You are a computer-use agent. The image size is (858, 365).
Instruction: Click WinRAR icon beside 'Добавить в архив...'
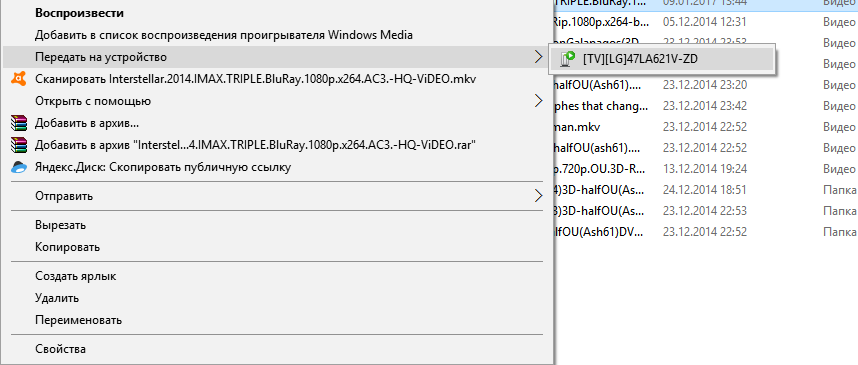19,123
